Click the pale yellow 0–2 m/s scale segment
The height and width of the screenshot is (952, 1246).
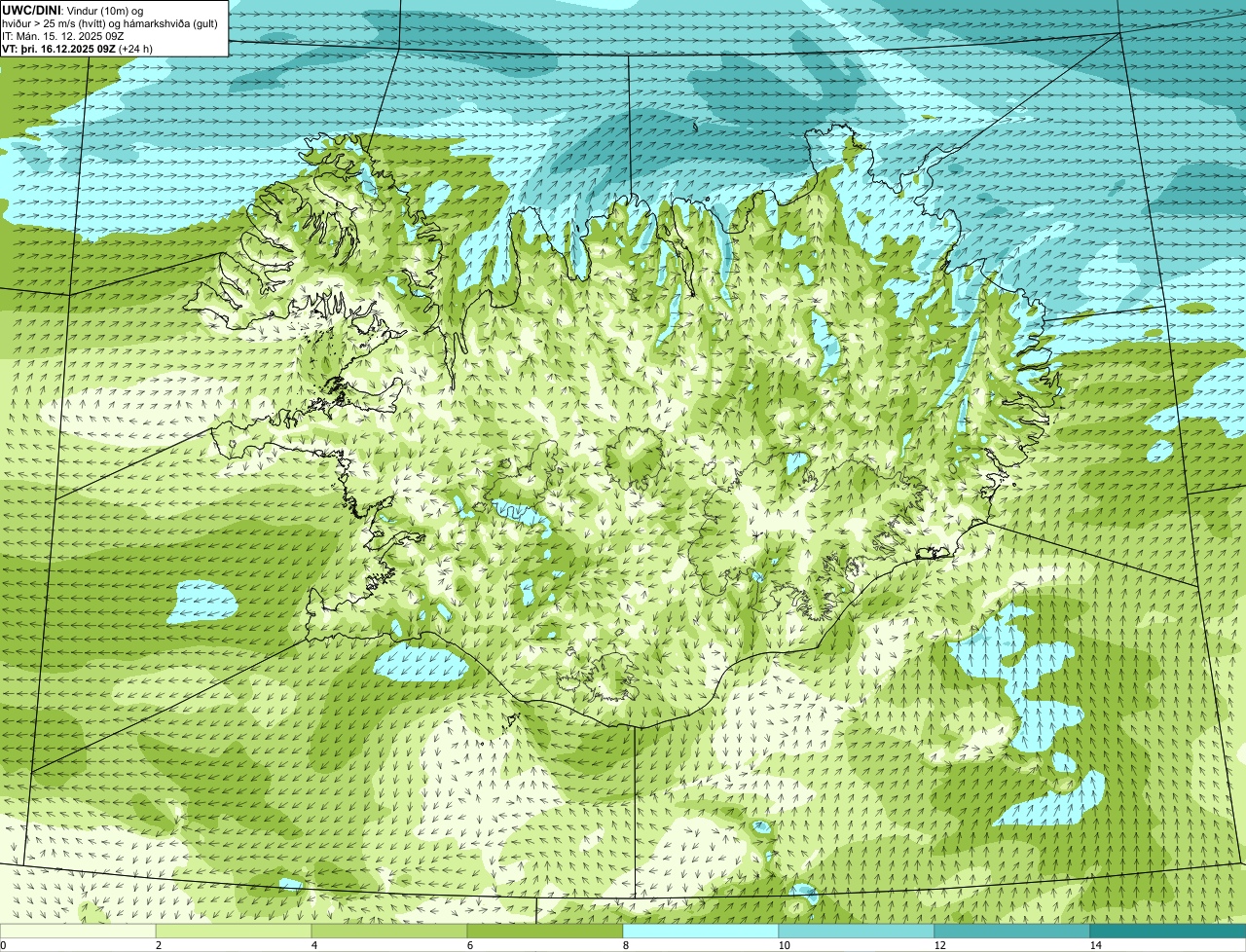tap(78, 931)
